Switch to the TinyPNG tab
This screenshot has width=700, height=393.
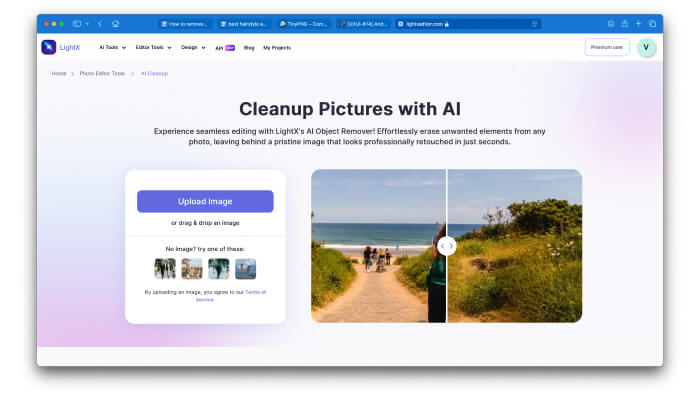tap(304, 24)
